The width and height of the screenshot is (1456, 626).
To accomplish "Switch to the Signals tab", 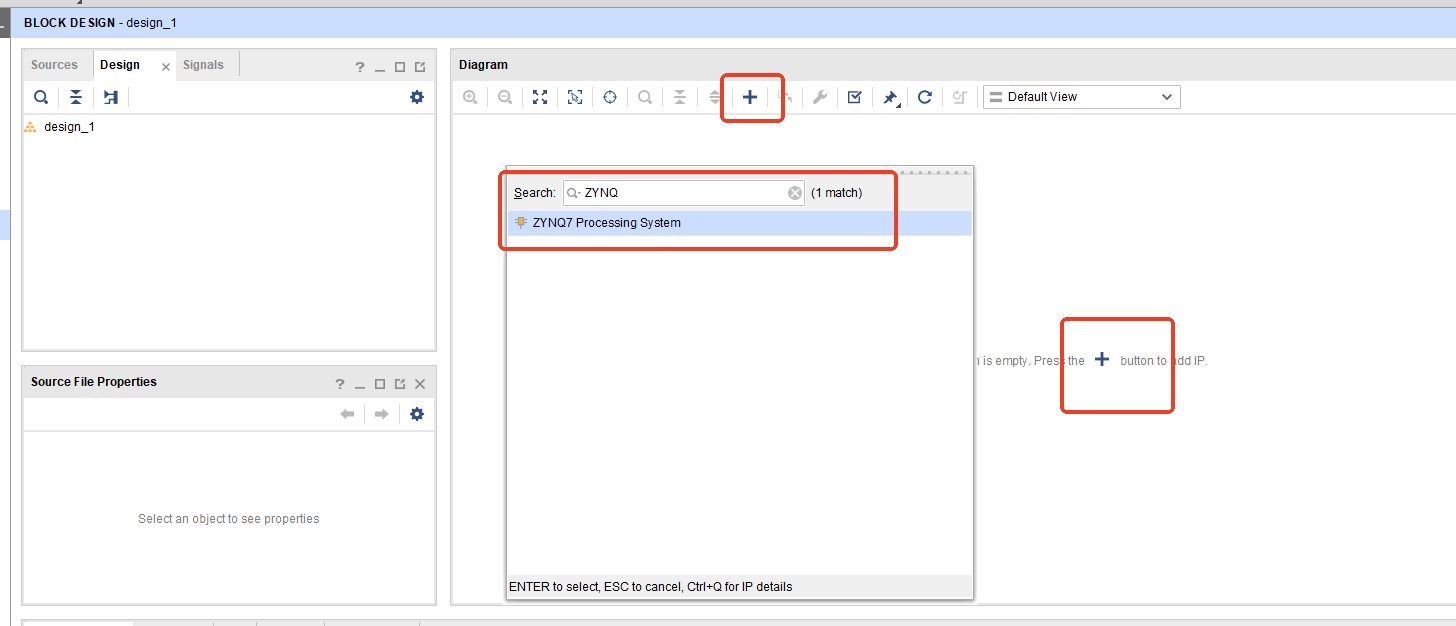I will click(203, 65).
